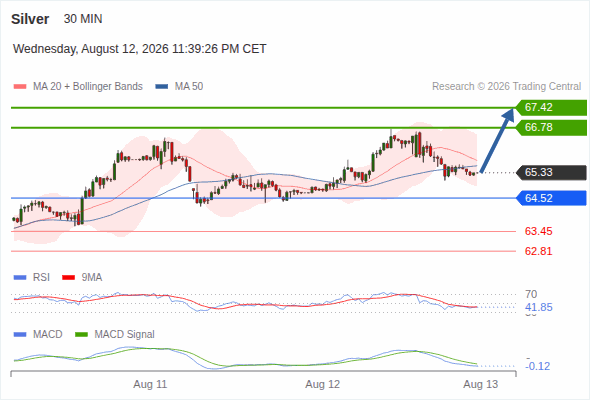Viewport: 590px width, 400px height.
Task: Select the 66.78 green resistance label
Action: pyautogui.click(x=551, y=128)
